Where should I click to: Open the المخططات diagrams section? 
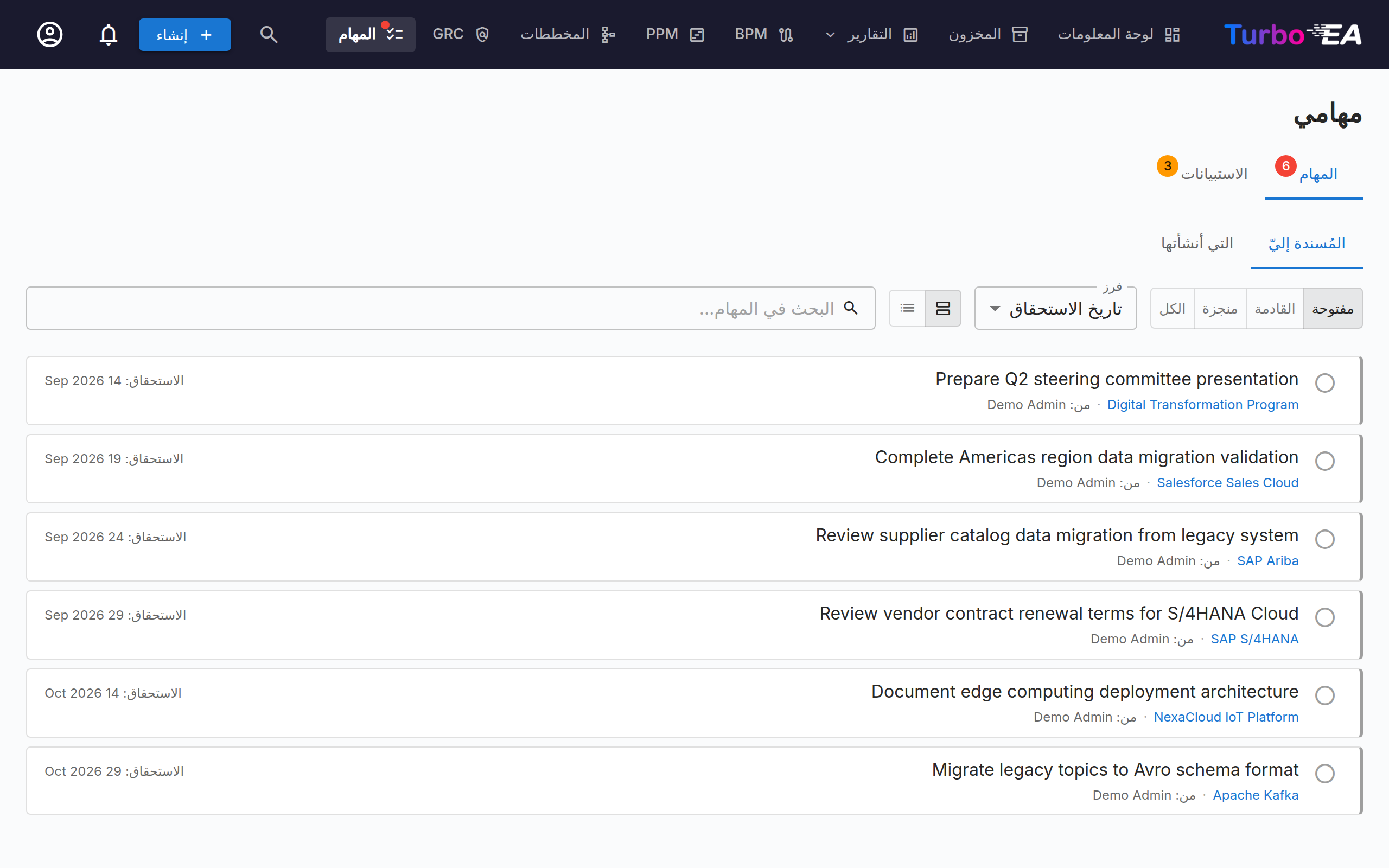click(568, 34)
